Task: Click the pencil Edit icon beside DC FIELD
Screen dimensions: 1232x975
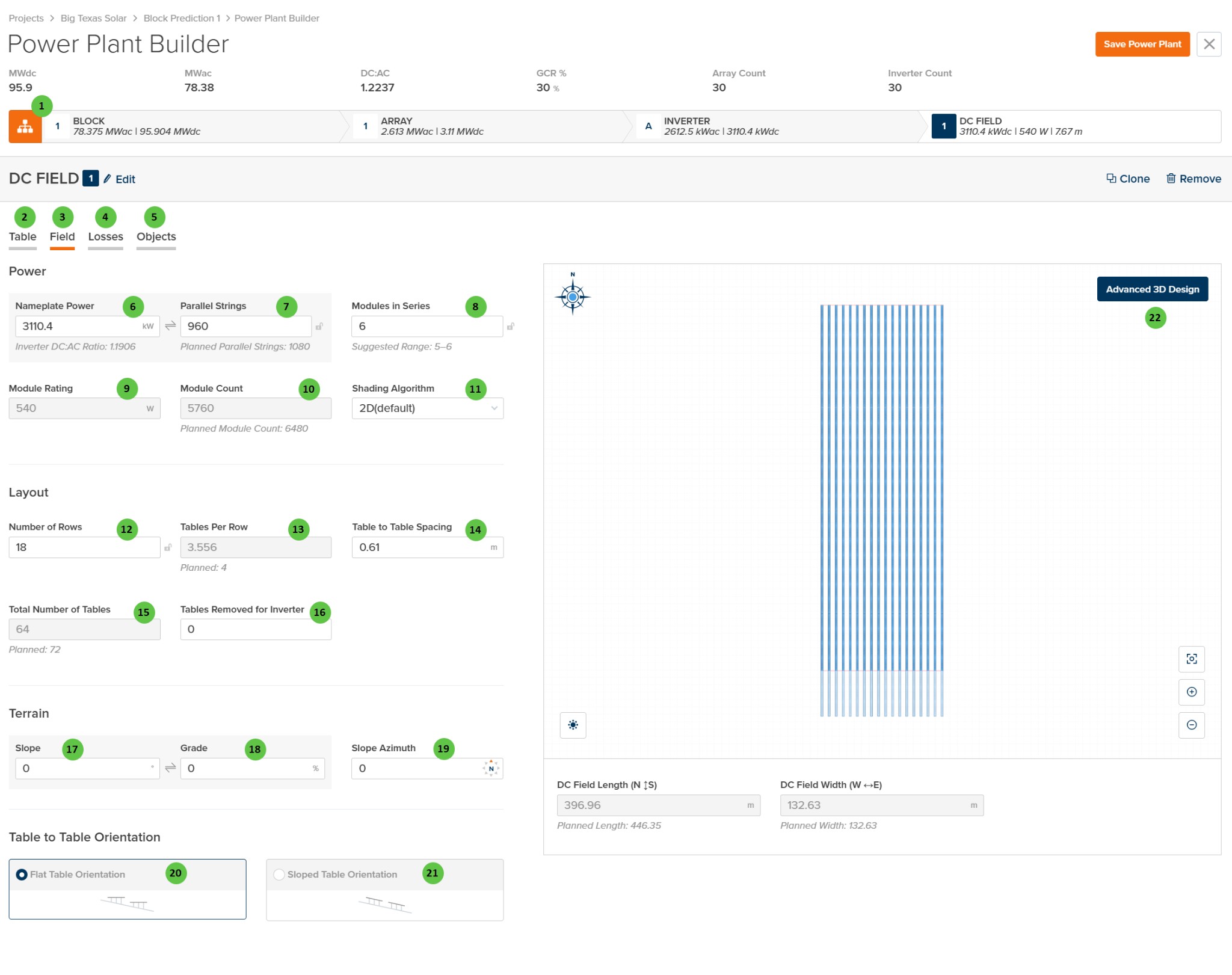Action: 107,179
